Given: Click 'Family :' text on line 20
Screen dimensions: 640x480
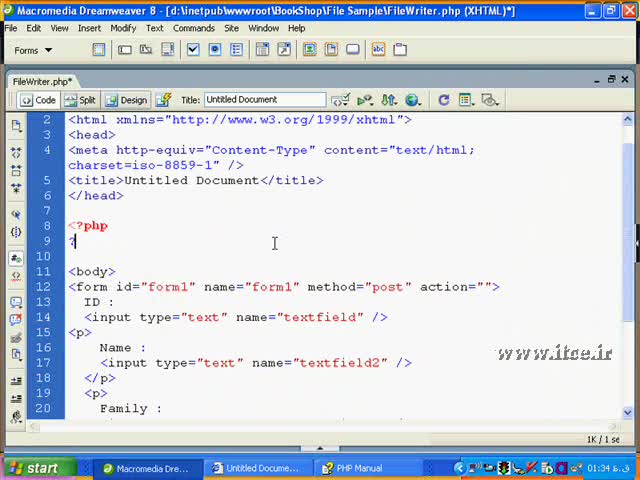Looking at the screenshot, I should tap(131, 409).
